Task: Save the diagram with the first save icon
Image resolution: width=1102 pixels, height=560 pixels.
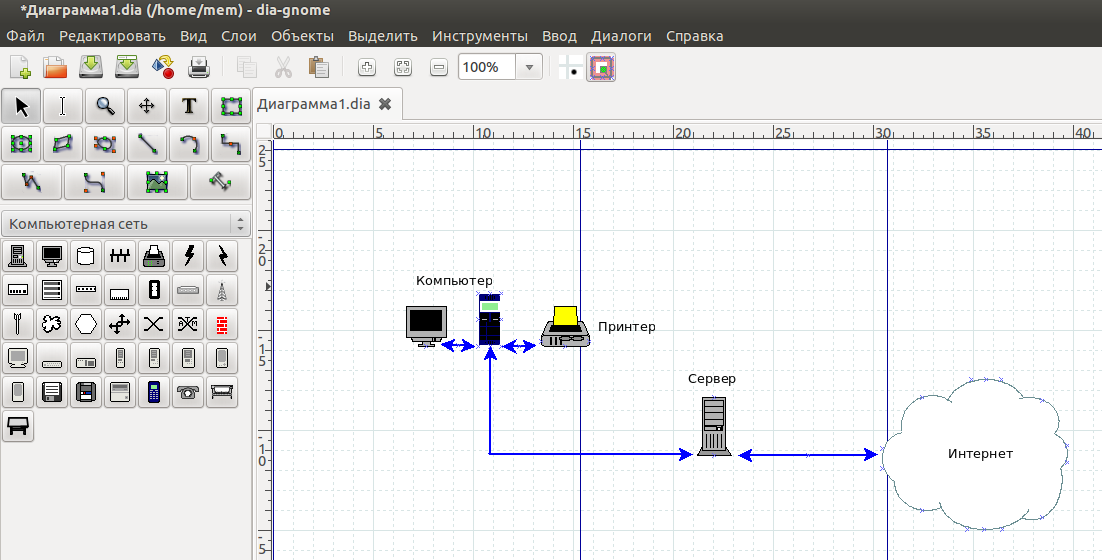Action: pyautogui.click(x=91, y=67)
